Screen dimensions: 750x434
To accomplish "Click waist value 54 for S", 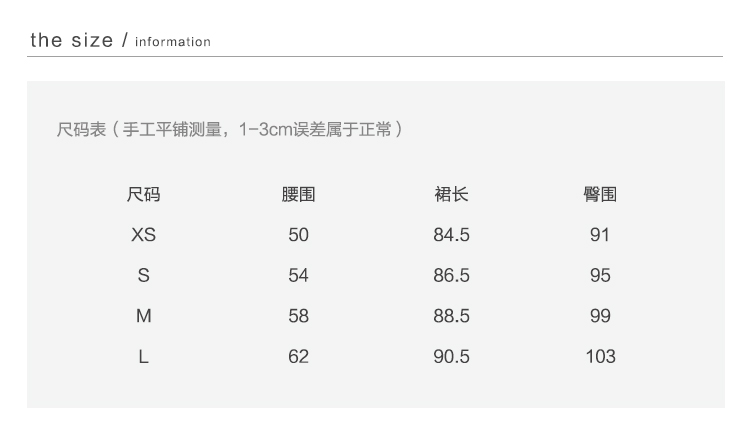I will pyautogui.click(x=298, y=275).
